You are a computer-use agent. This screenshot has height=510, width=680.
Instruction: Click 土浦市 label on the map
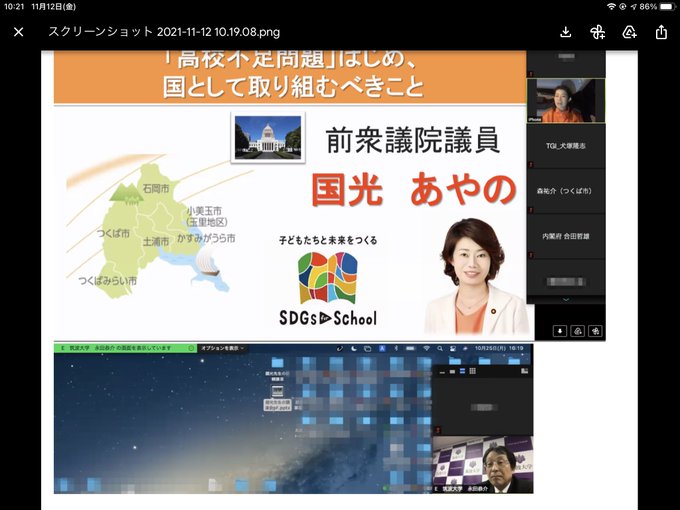point(156,242)
